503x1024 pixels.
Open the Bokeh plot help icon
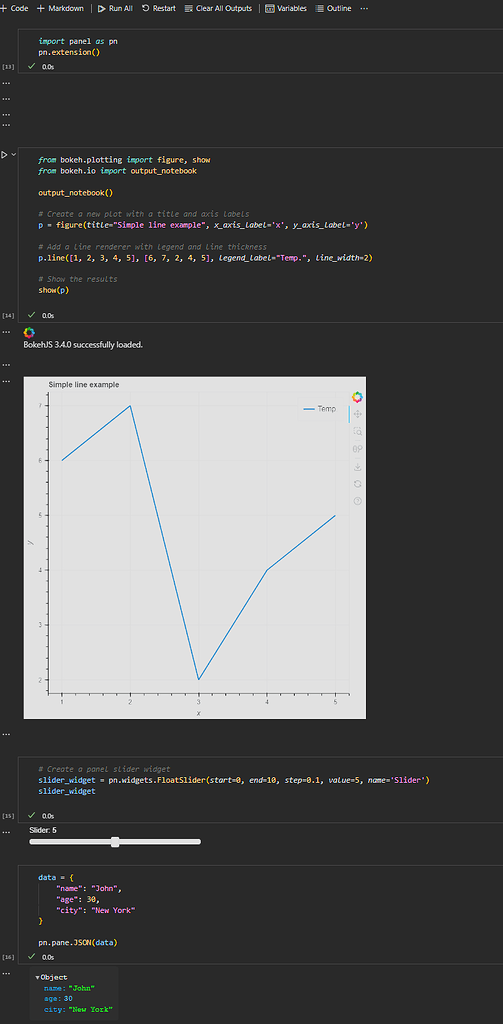[357, 501]
